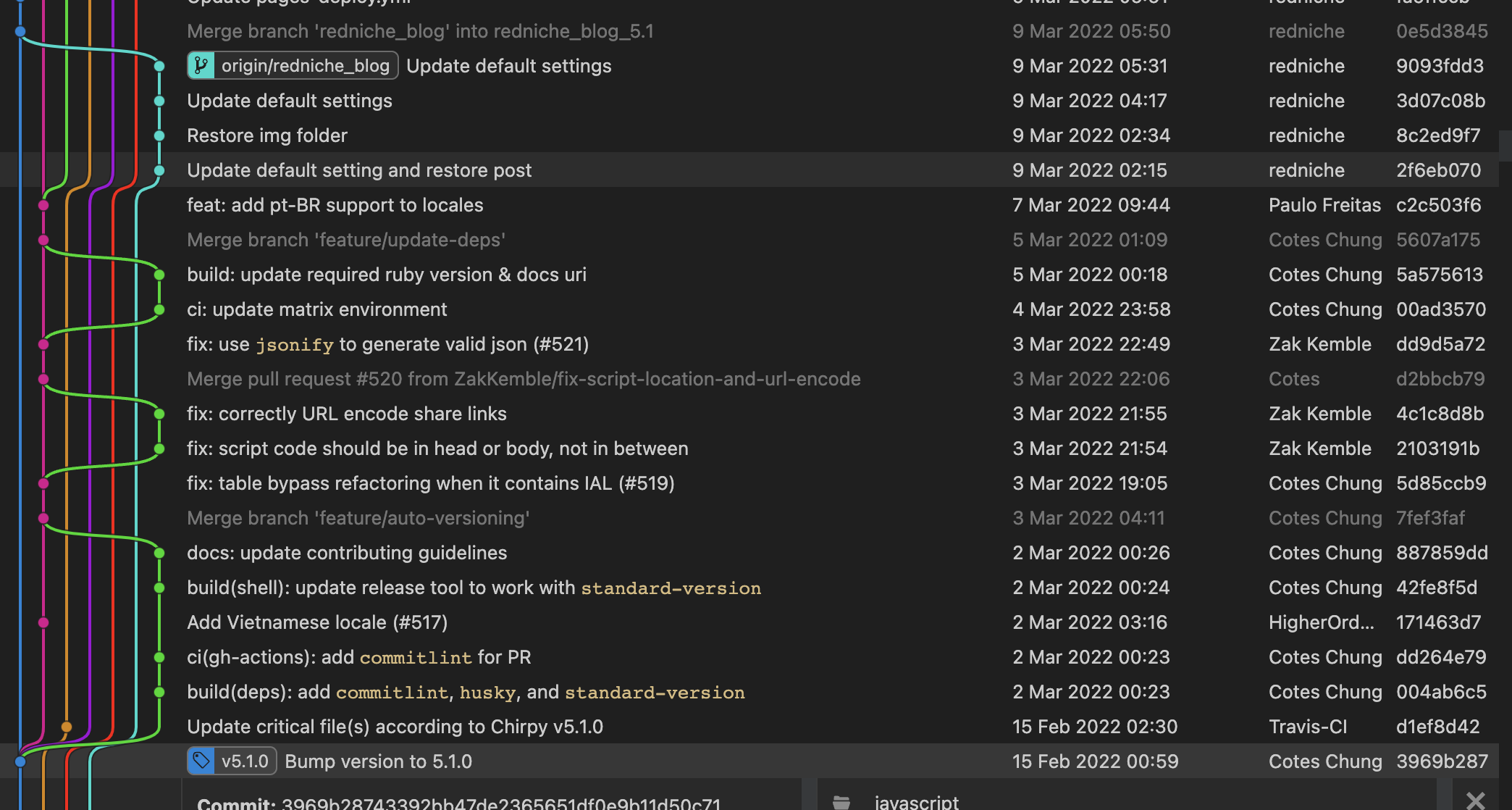1512x810 pixels.
Task: Close the commit details panel with X
Action: (1475, 800)
